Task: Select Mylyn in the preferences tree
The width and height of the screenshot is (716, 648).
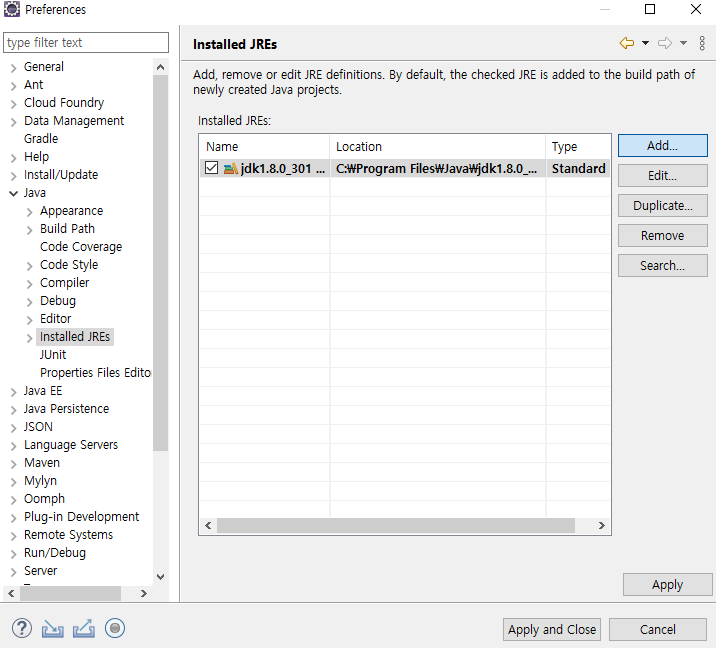Action: 41,481
